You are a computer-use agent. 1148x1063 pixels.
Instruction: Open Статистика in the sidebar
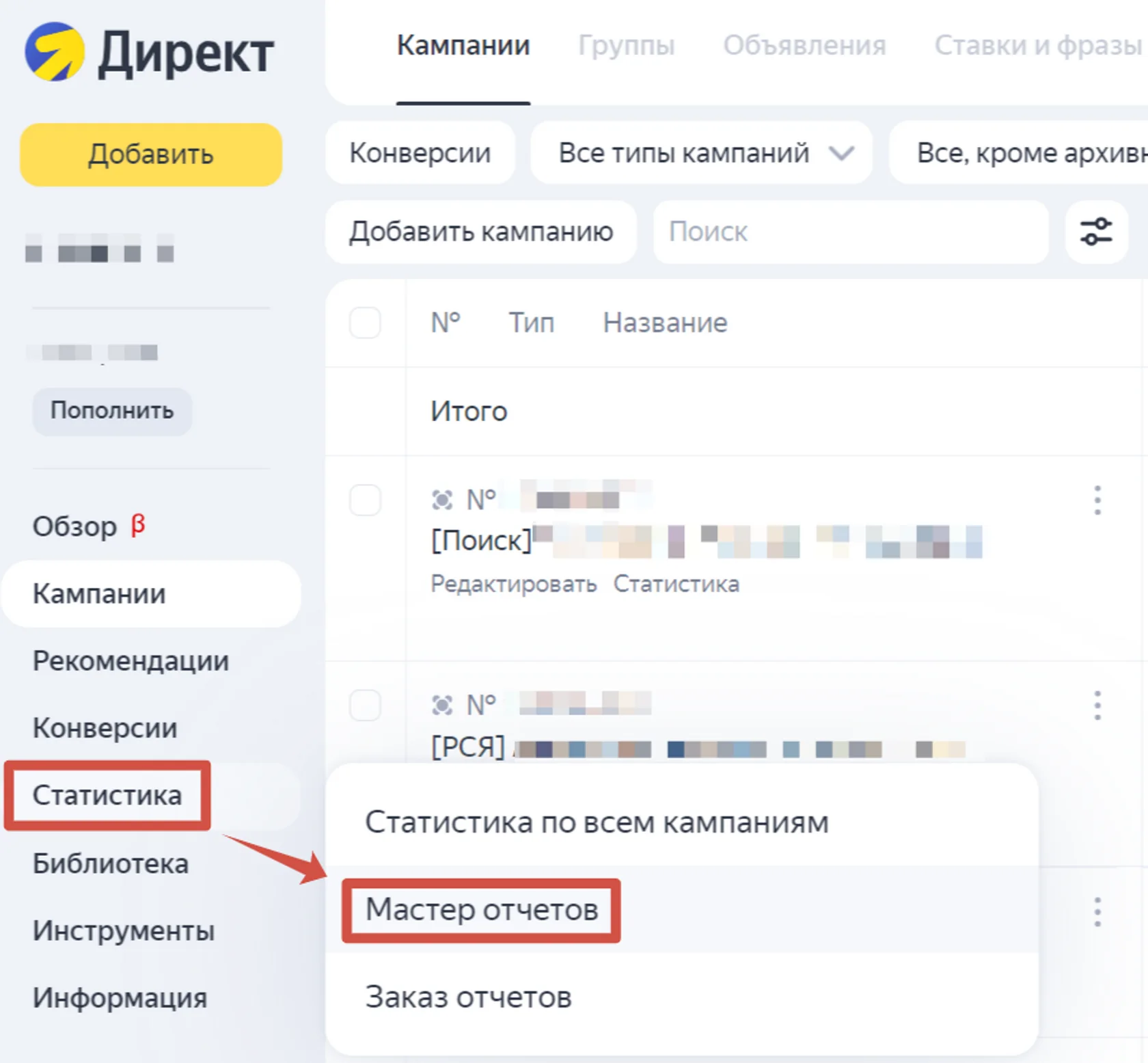(107, 796)
